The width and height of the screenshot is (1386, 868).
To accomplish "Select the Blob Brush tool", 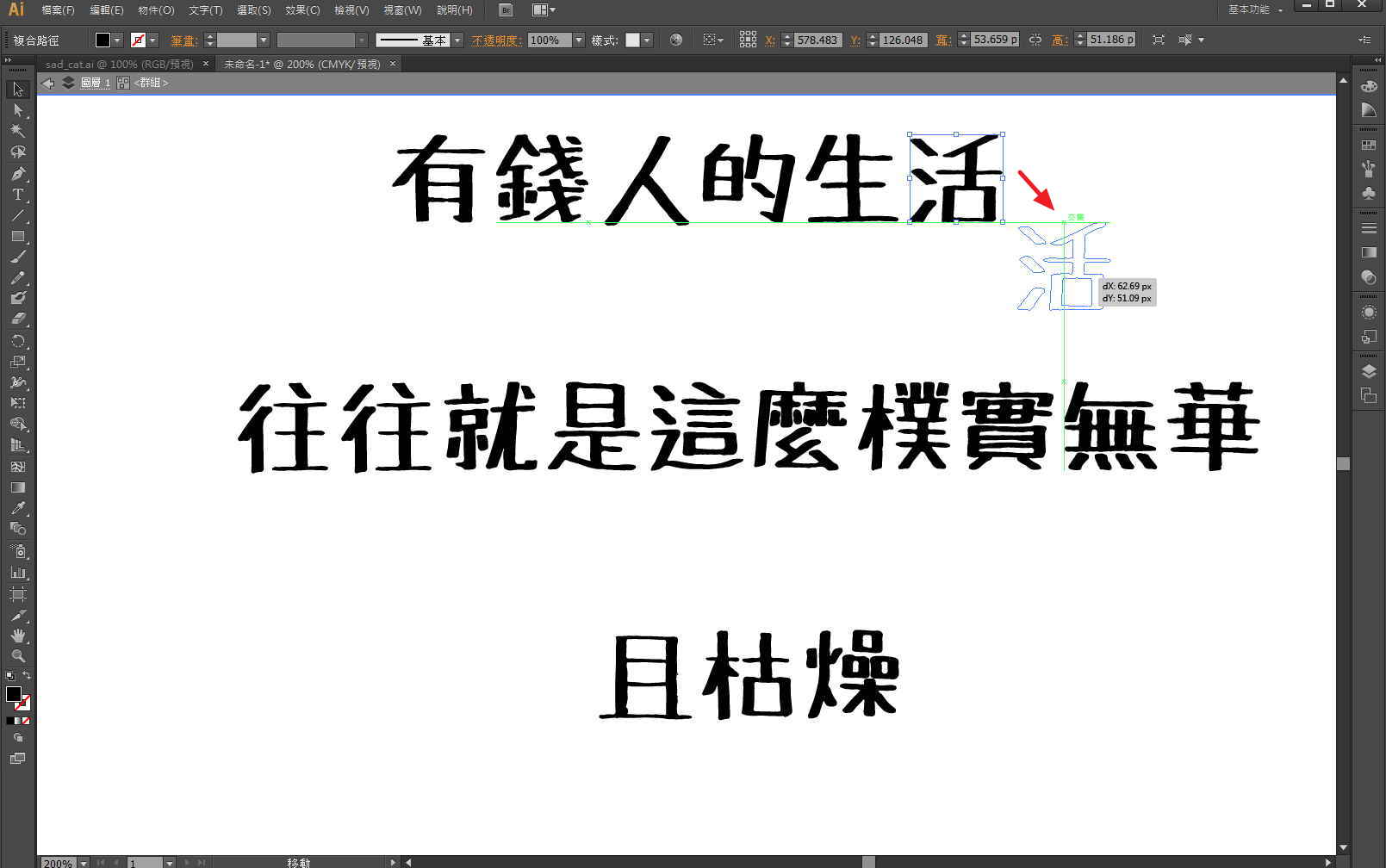I will (x=18, y=298).
